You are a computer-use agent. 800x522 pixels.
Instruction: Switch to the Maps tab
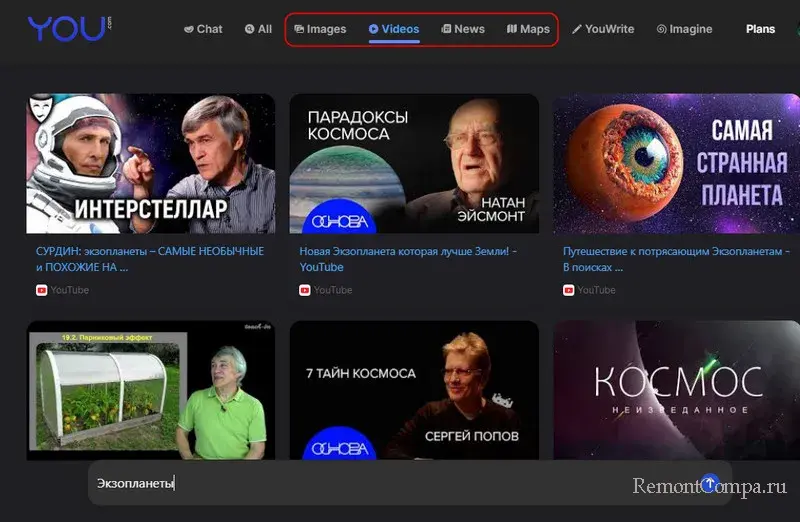[x=528, y=29]
